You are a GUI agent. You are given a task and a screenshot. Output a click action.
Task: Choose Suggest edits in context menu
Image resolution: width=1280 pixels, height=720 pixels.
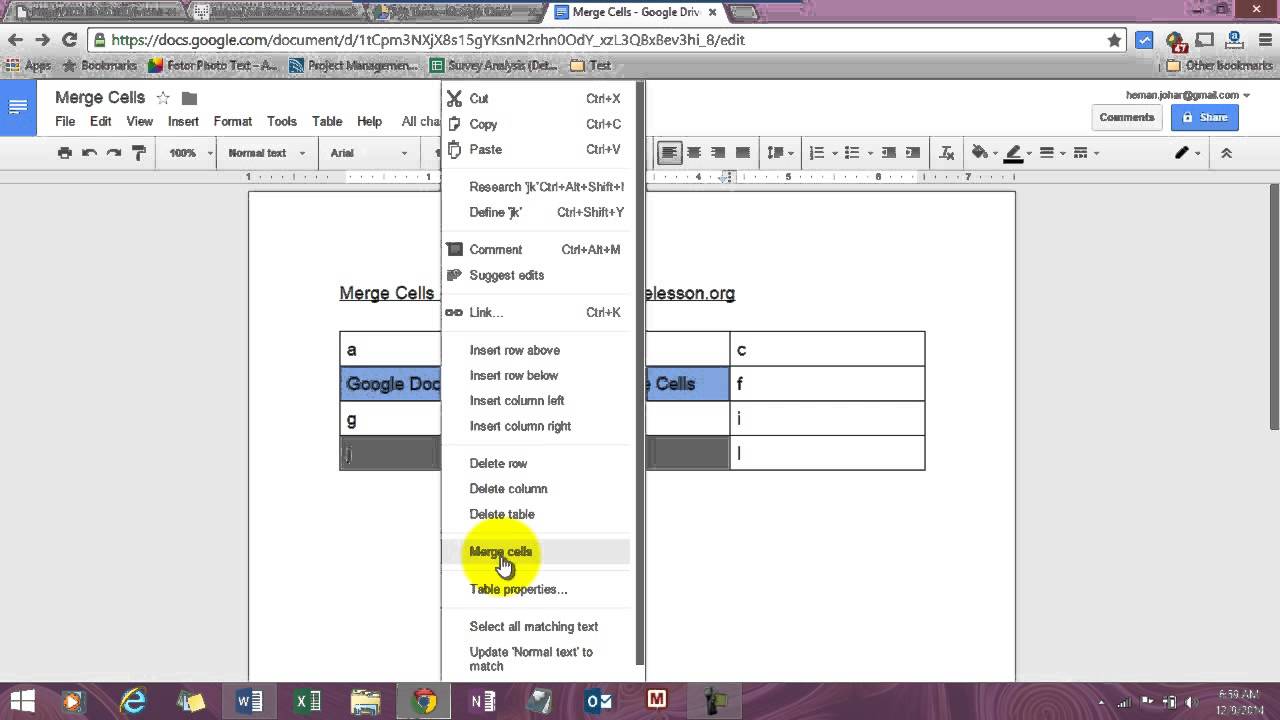click(536, 275)
